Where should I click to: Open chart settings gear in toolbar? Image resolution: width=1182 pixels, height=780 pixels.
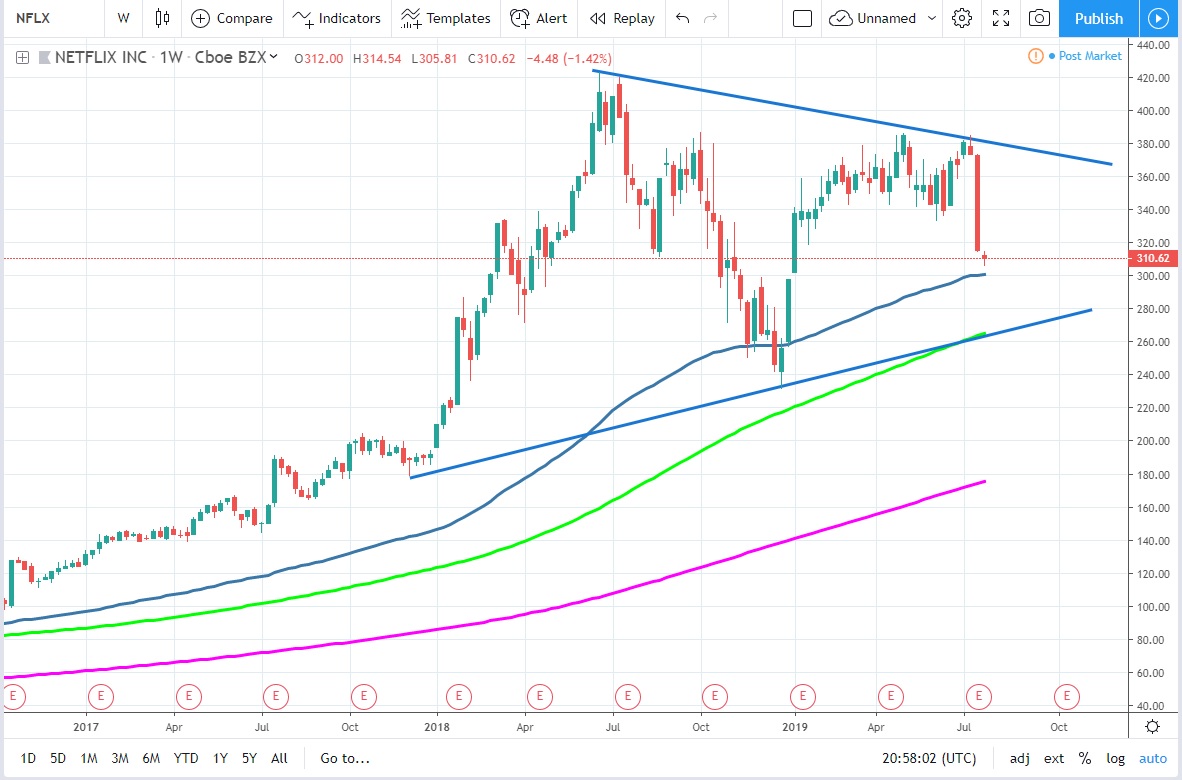[x=962, y=18]
